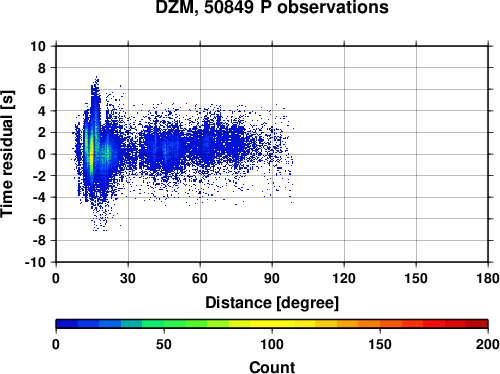Click the y-axis tick label 10
The height and width of the screenshot is (374, 500).
(x=38, y=46)
